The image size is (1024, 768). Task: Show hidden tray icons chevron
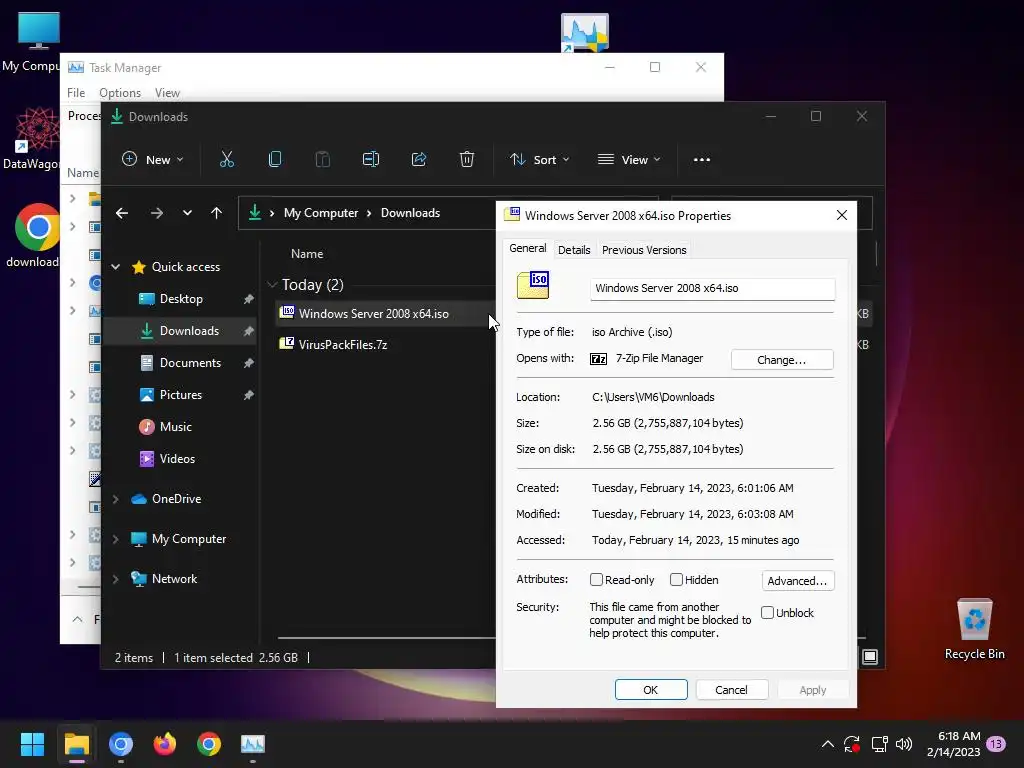[x=827, y=744]
